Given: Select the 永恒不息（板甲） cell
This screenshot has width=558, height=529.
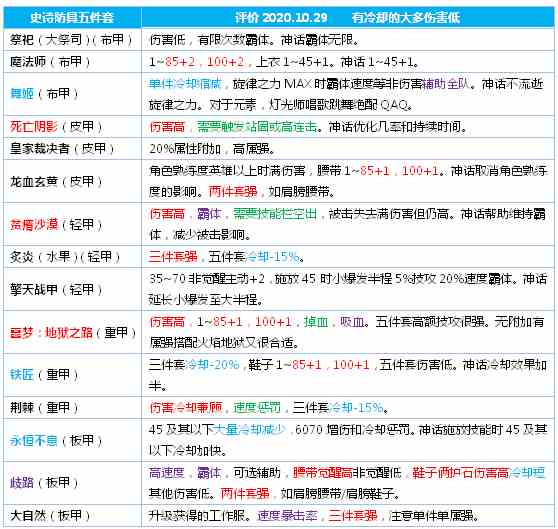Looking at the screenshot, I should pyautogui.click(x=72, y=440).
